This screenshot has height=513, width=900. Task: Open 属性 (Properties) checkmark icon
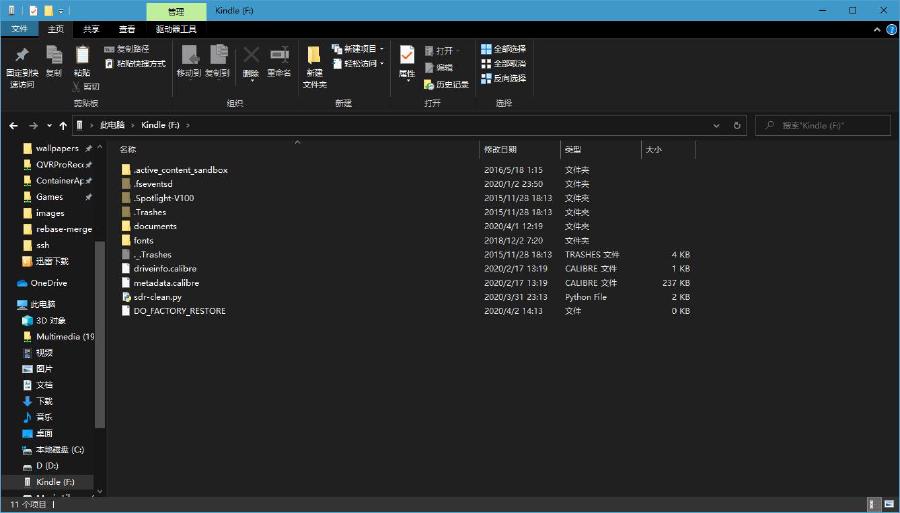[407, 55]
